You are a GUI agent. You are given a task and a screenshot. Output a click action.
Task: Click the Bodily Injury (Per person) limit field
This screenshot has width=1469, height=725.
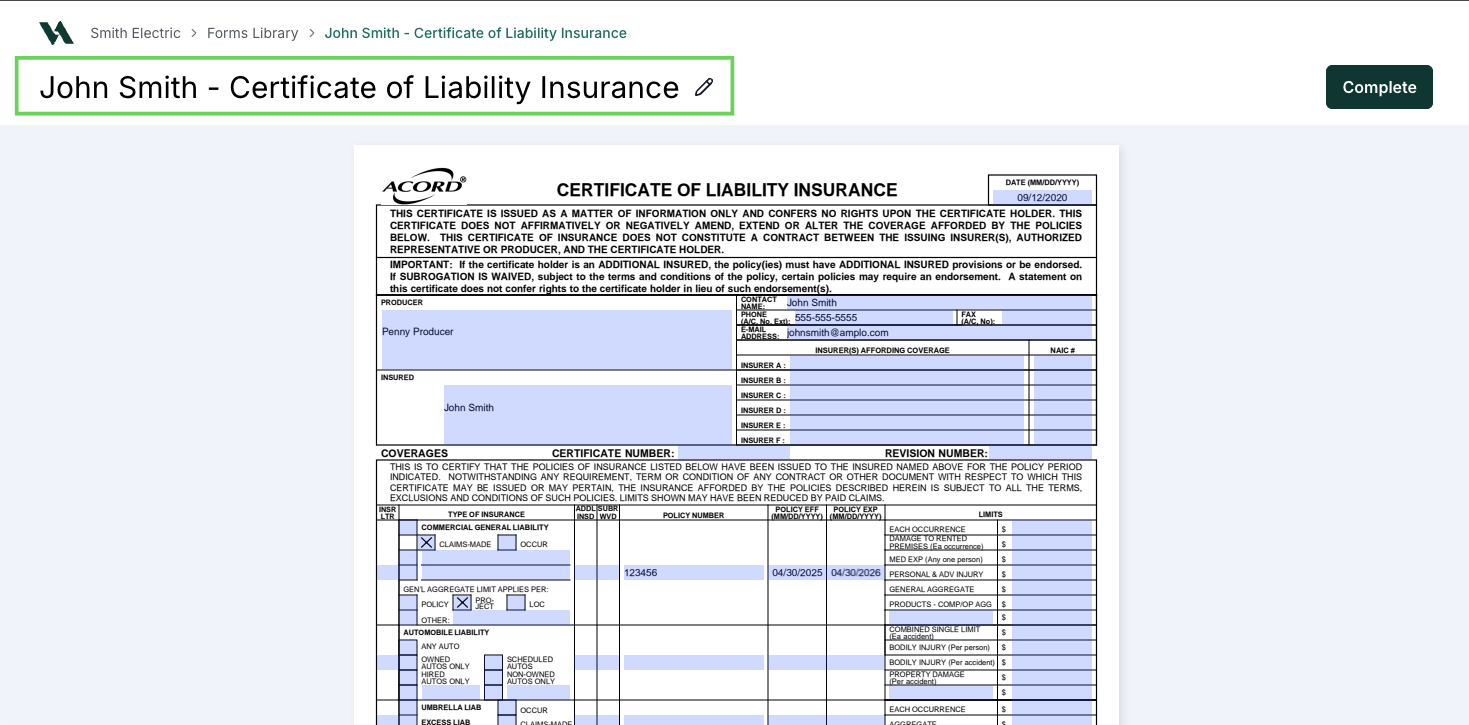pos(1052,647)
